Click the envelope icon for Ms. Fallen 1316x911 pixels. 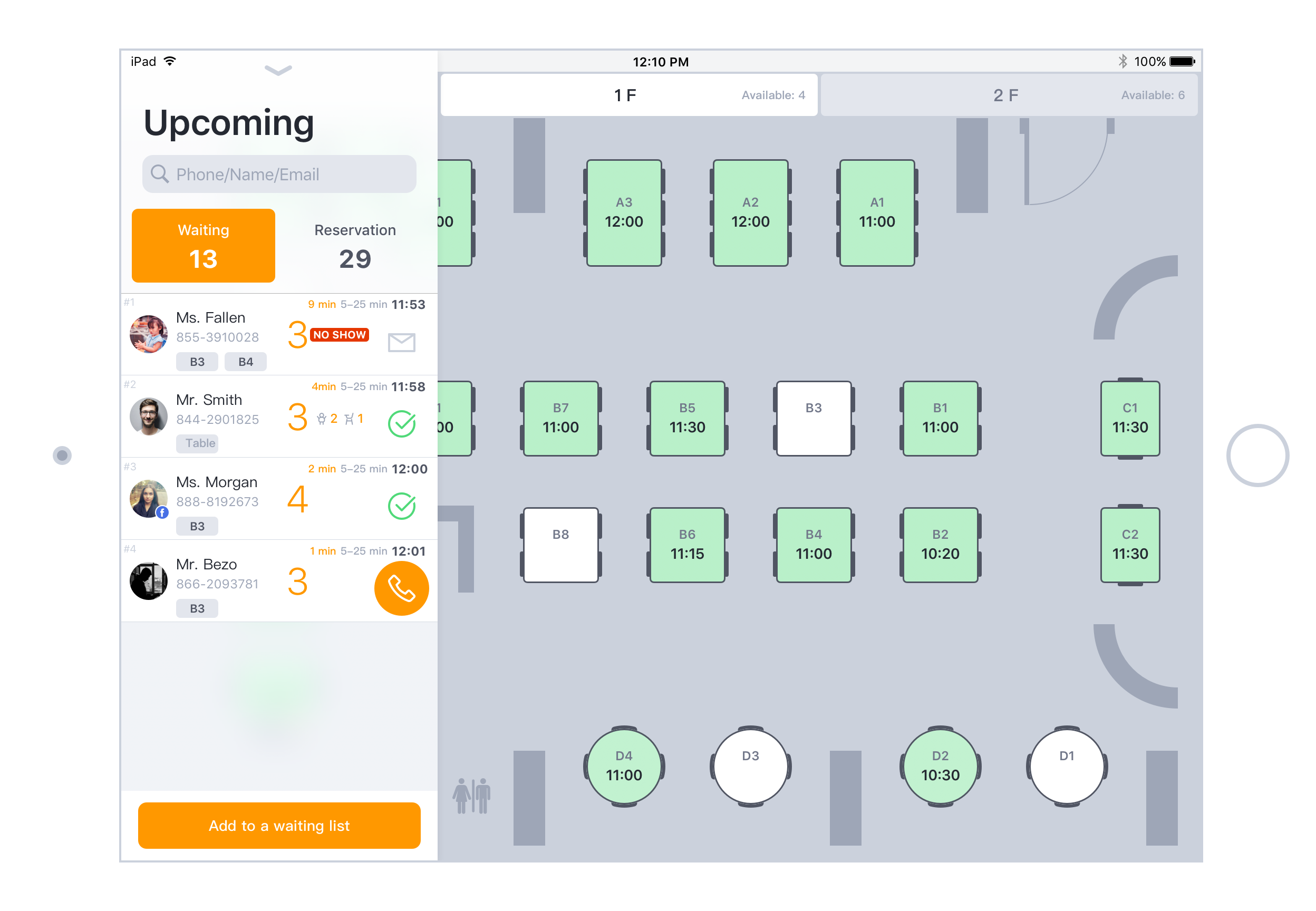coord(401,343)
